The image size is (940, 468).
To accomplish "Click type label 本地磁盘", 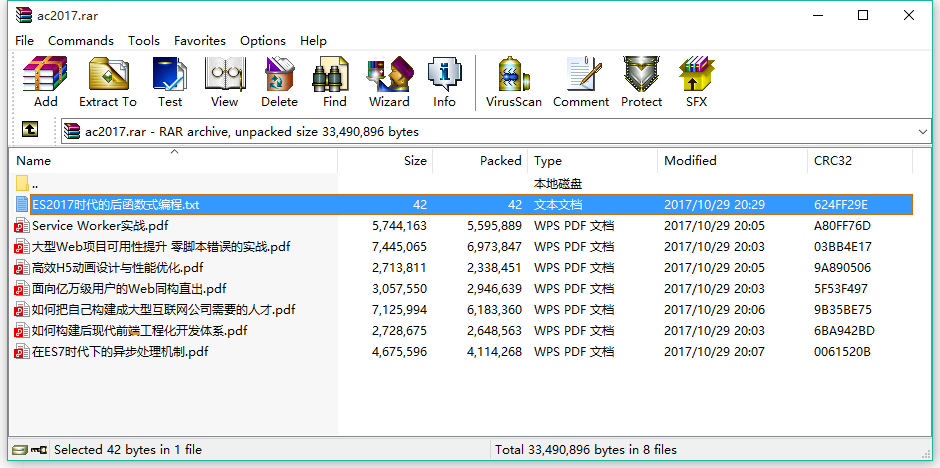I will coord(558,184).
